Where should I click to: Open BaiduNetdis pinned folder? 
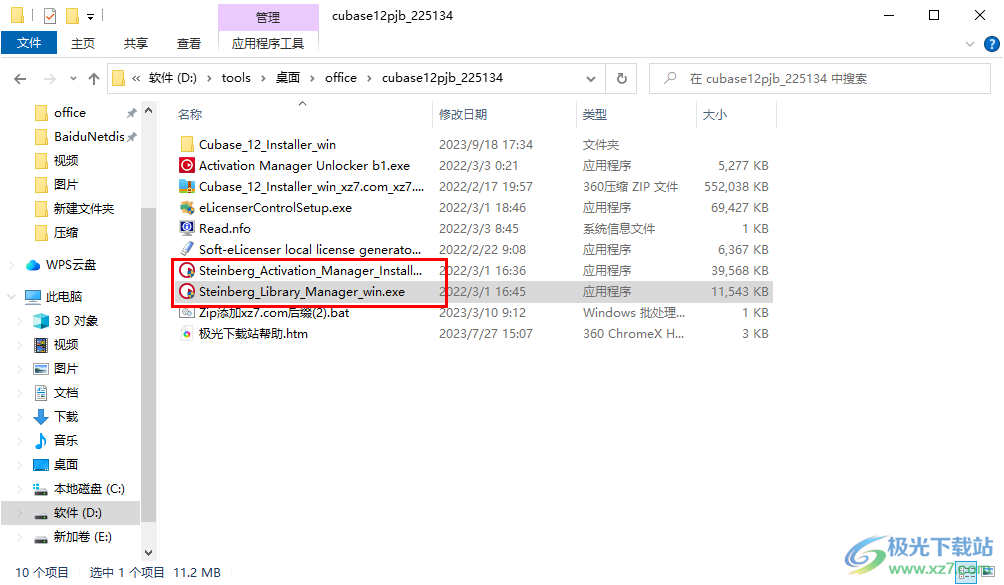pyautogui.click(x=89, y=137)
